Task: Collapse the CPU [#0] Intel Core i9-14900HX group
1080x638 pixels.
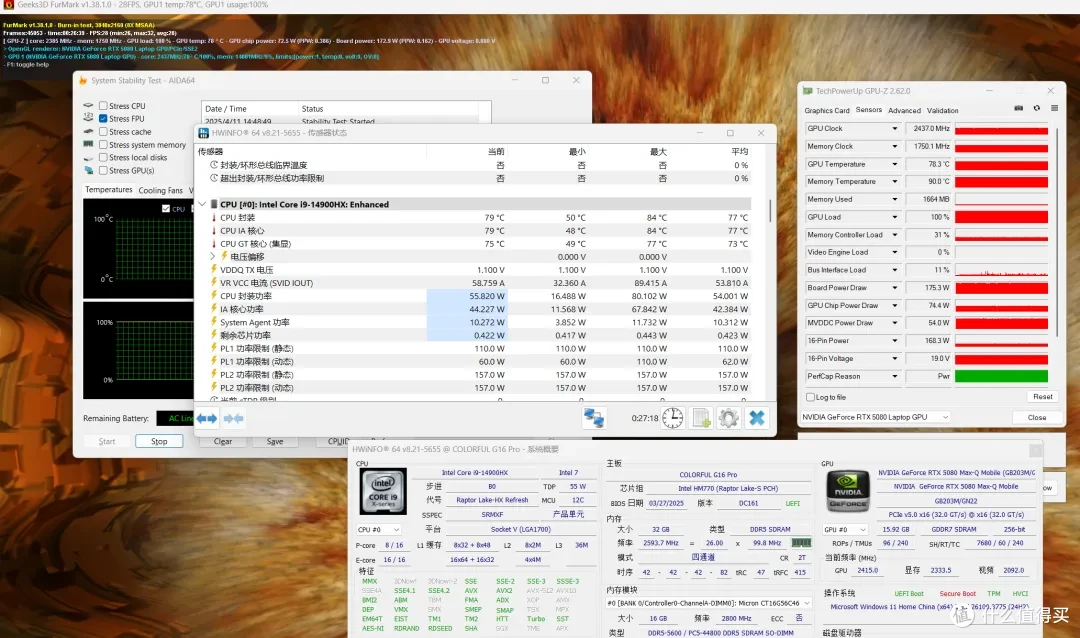Action: tap(202, 204)
